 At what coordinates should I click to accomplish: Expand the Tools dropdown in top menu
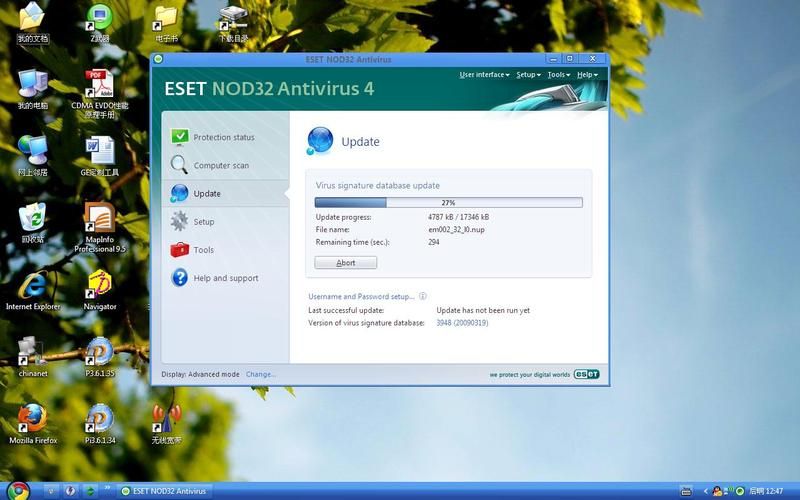tap(558, 75)
